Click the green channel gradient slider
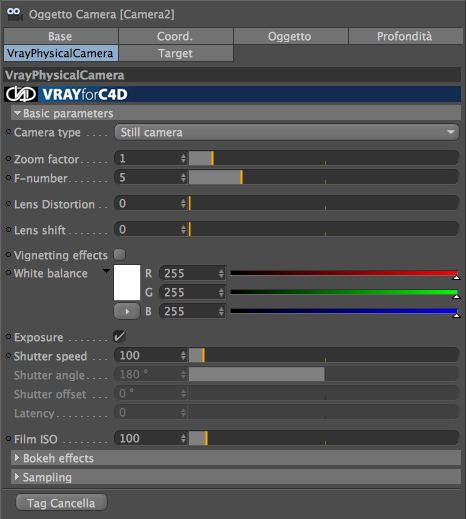Screen dimensions: 466x519 pos(345,293)
